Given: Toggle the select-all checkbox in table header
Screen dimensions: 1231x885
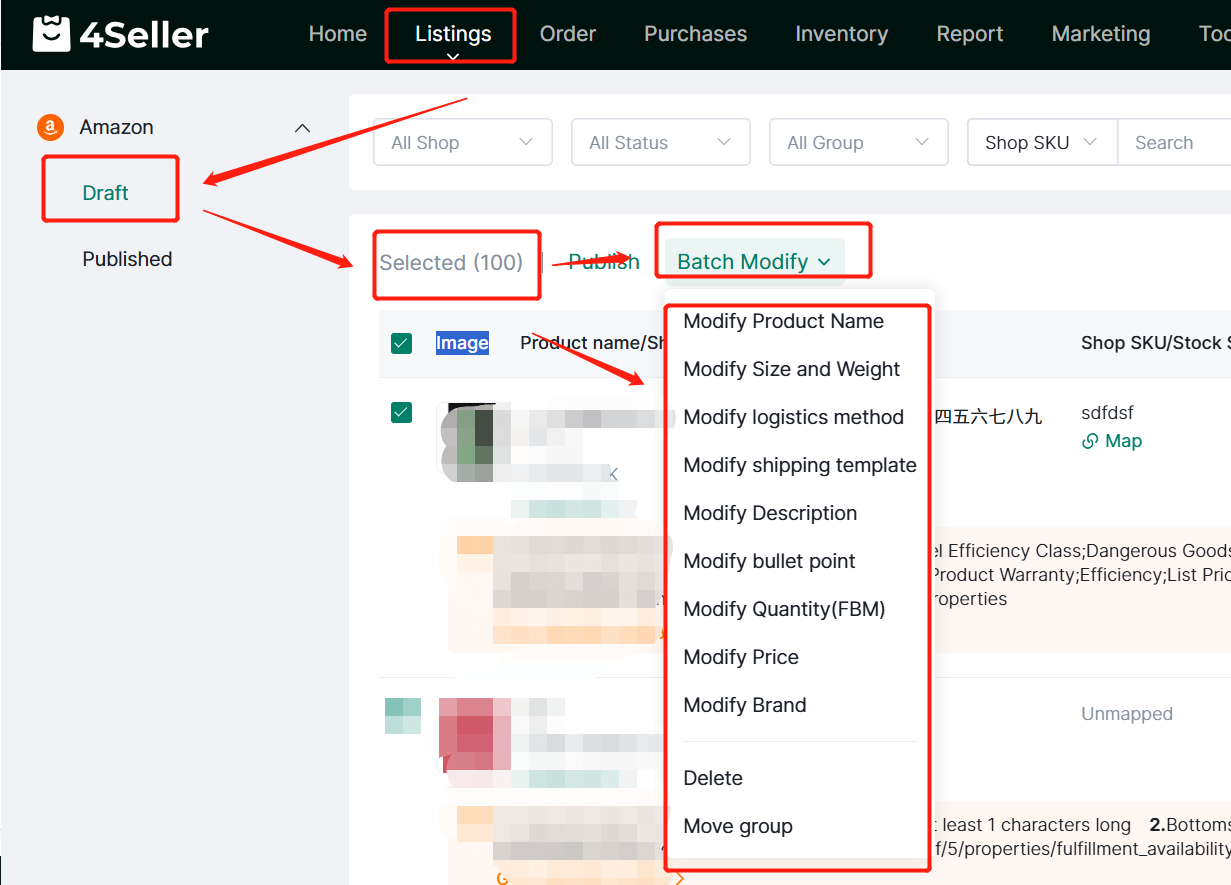Looking at the screenshot, I should (401, 343).
